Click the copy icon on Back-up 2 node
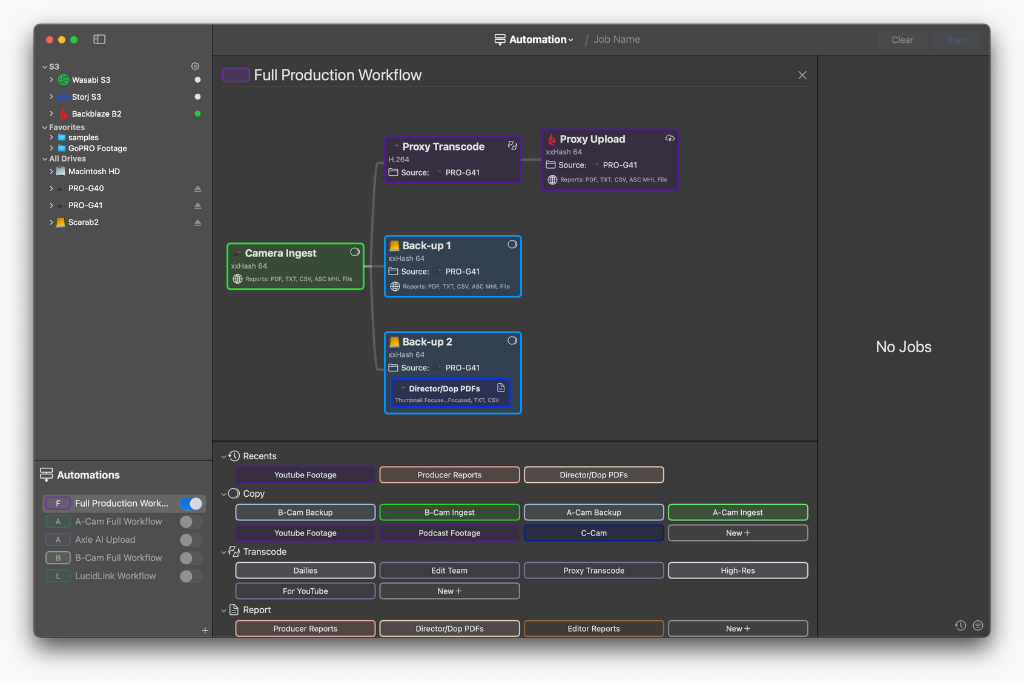Image resolution: width=1024 pixels, height=683 pixels. [512, 340]
